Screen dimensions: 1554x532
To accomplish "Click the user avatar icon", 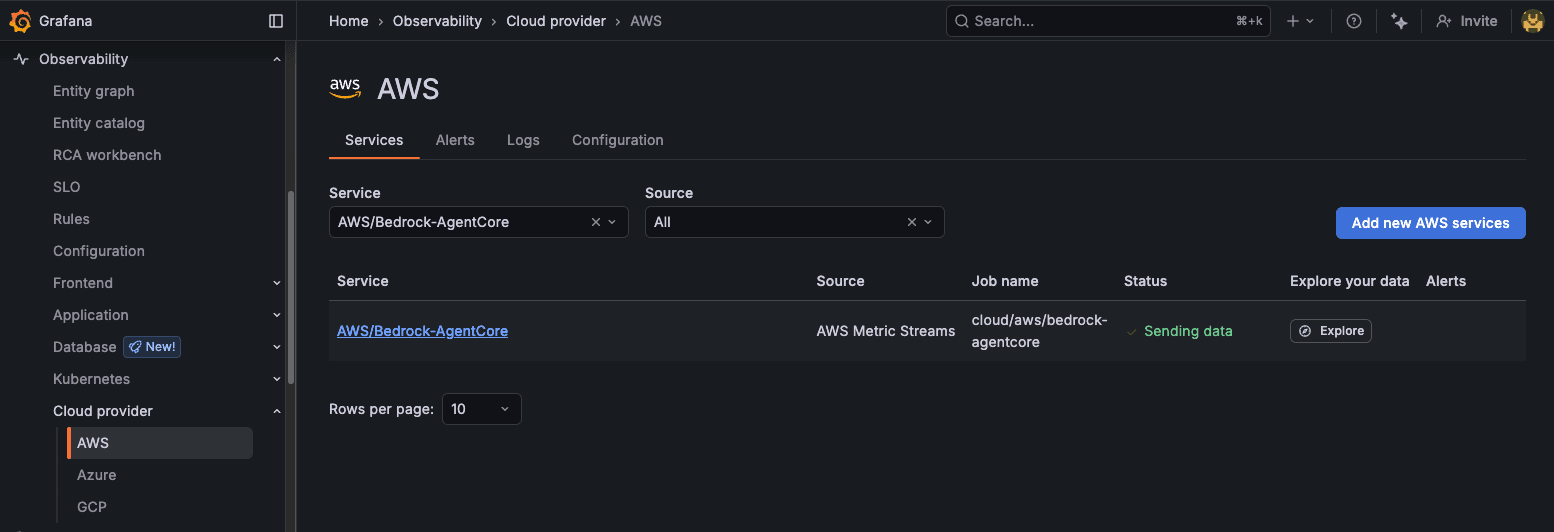I will (x=1532, y=21).
